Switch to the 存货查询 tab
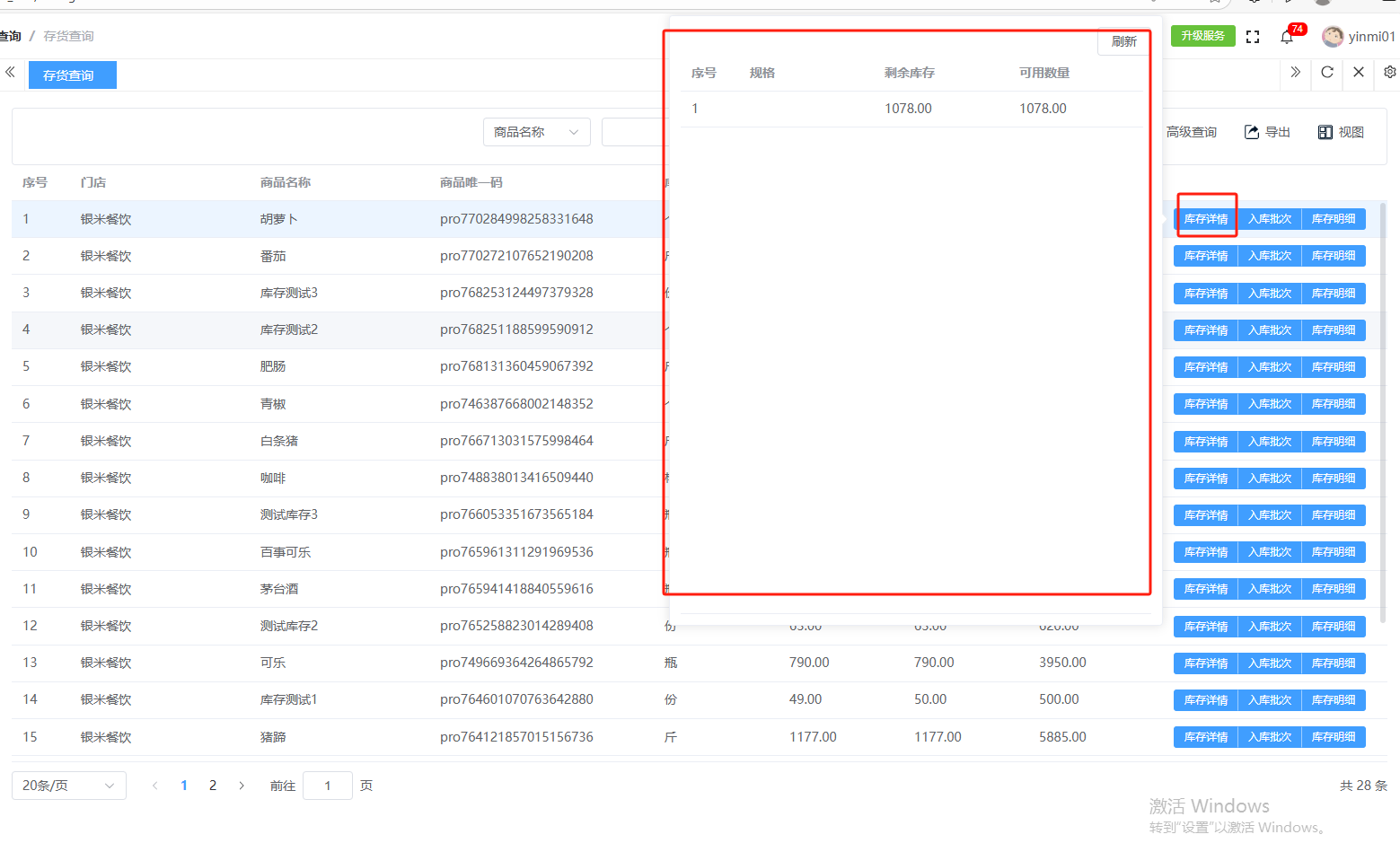The image size is (1400, 852). tap(72, 75)
